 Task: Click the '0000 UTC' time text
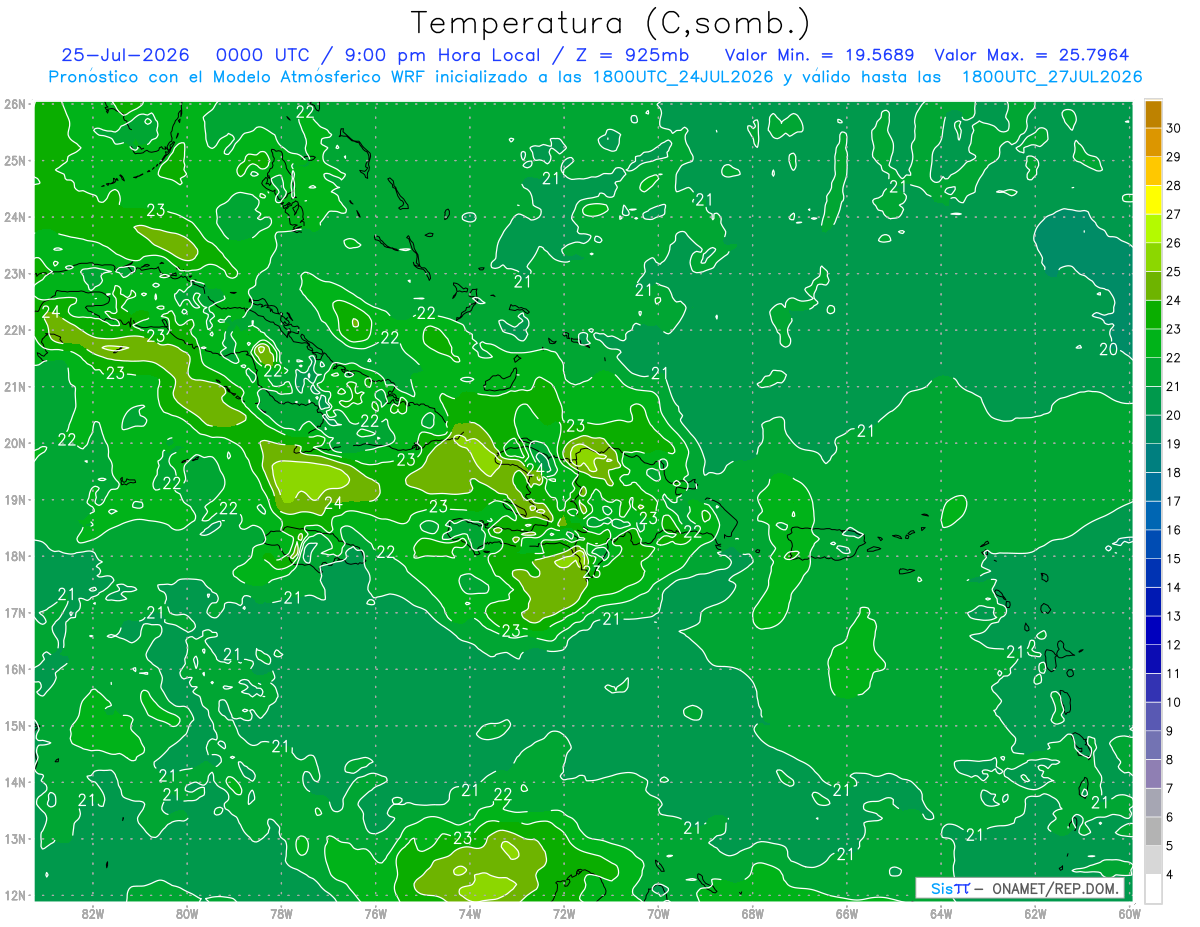click(264, 55)
